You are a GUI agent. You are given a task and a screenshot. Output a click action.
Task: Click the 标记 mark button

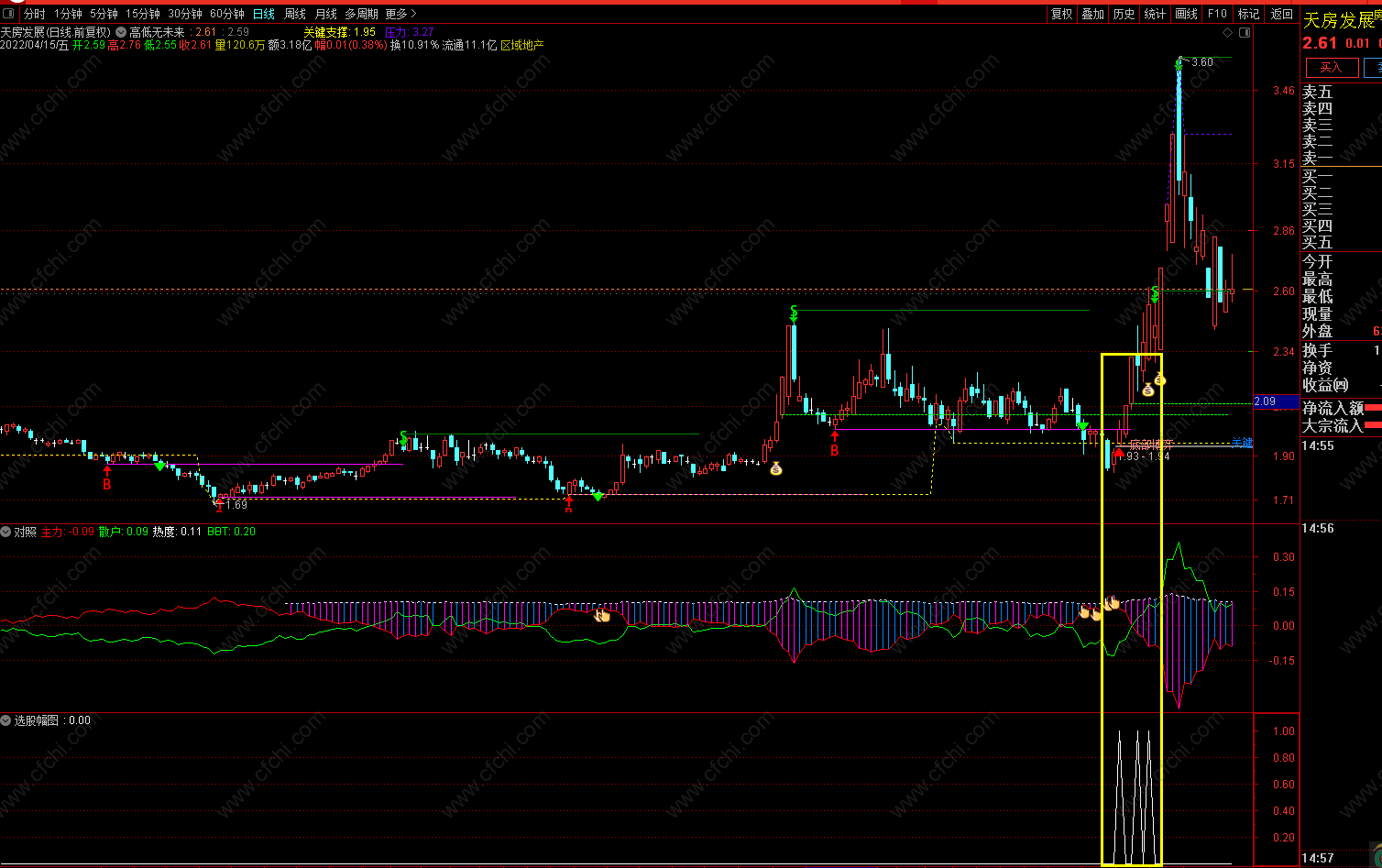pyautogui.click(x=1249, y=14)
